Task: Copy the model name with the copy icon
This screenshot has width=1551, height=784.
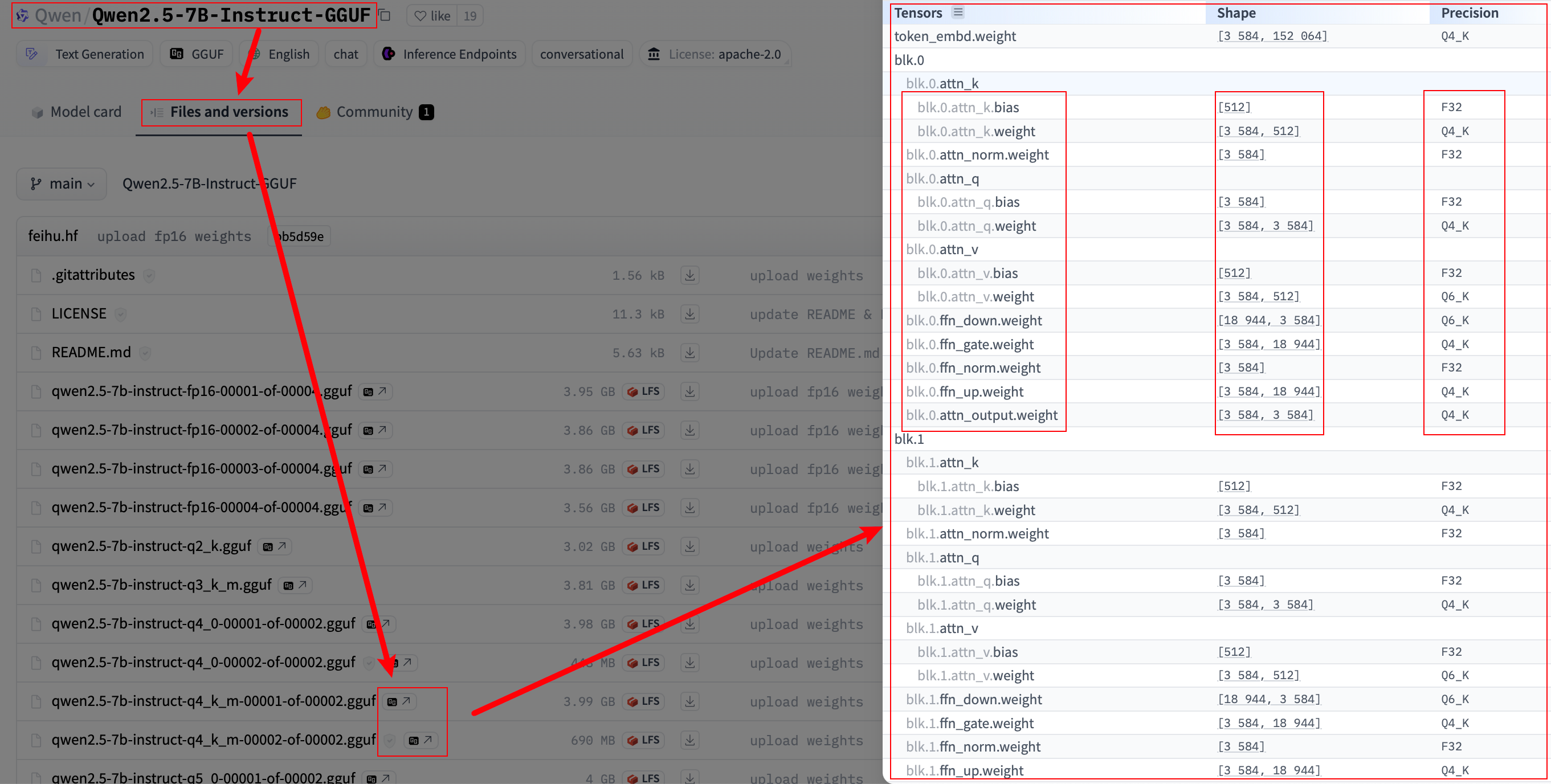Action: [385, 15]
